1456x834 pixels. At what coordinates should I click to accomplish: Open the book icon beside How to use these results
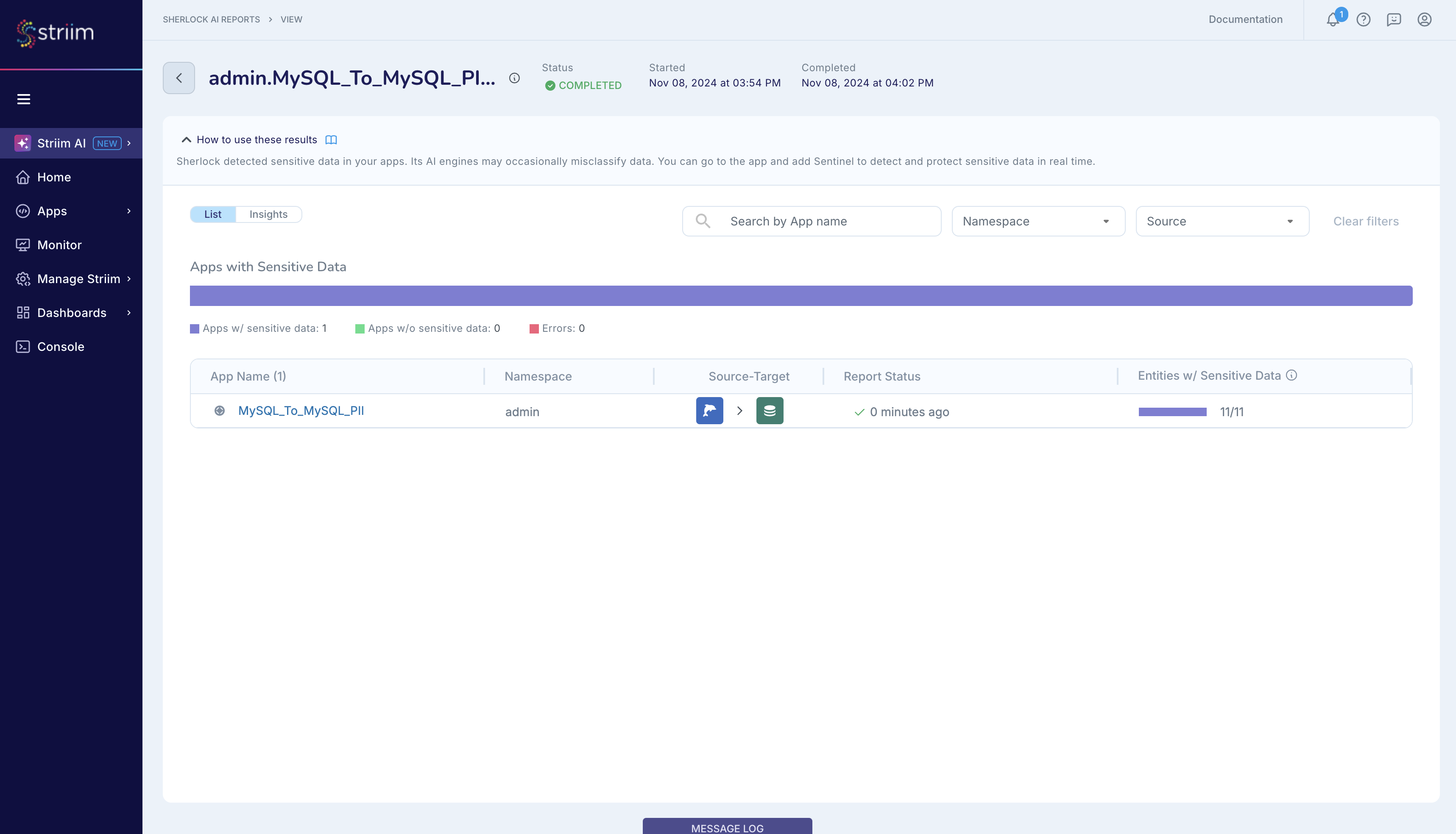tap(331, 139)
